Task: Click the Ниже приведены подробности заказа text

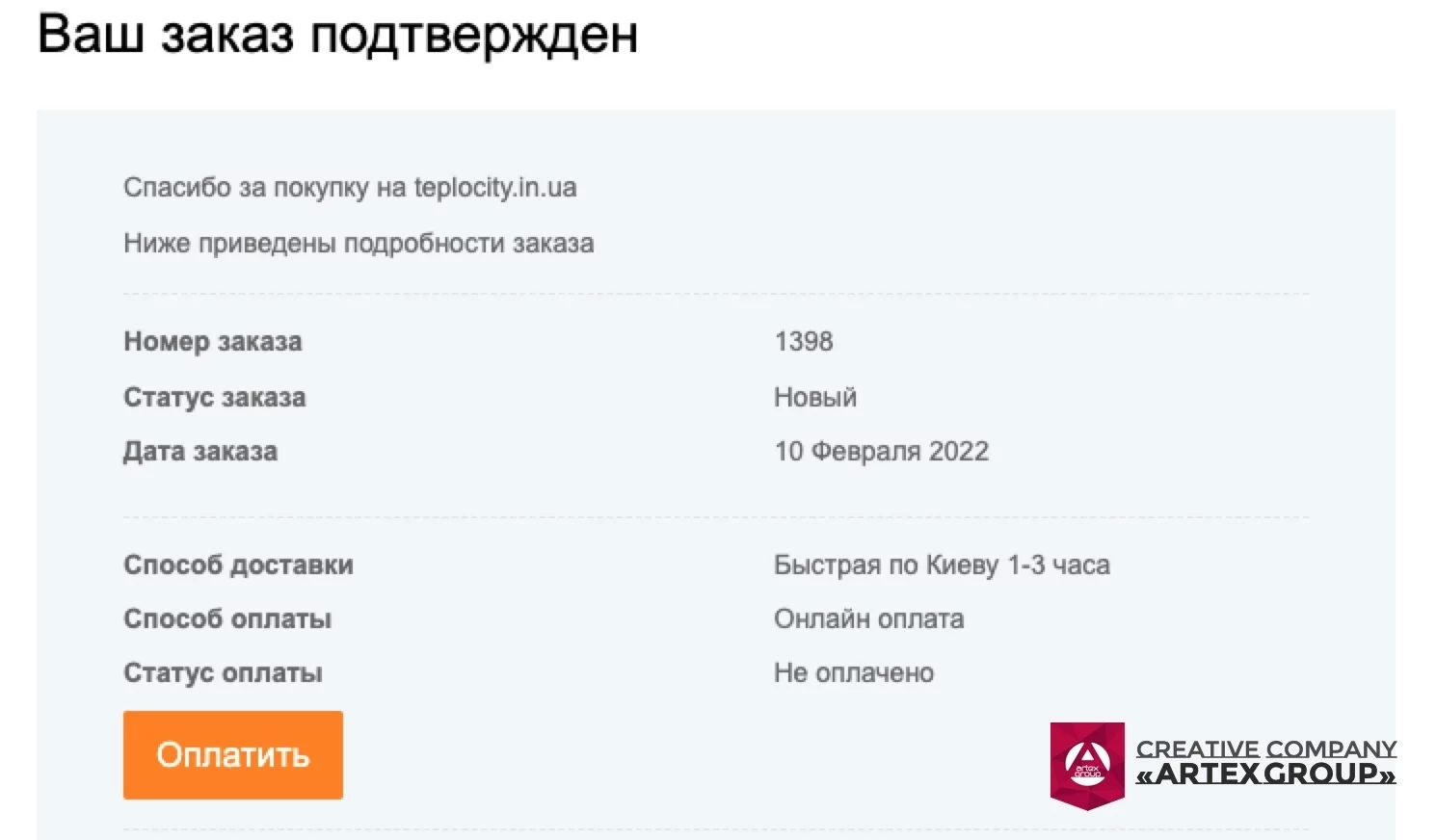Action: click(359, 243)
